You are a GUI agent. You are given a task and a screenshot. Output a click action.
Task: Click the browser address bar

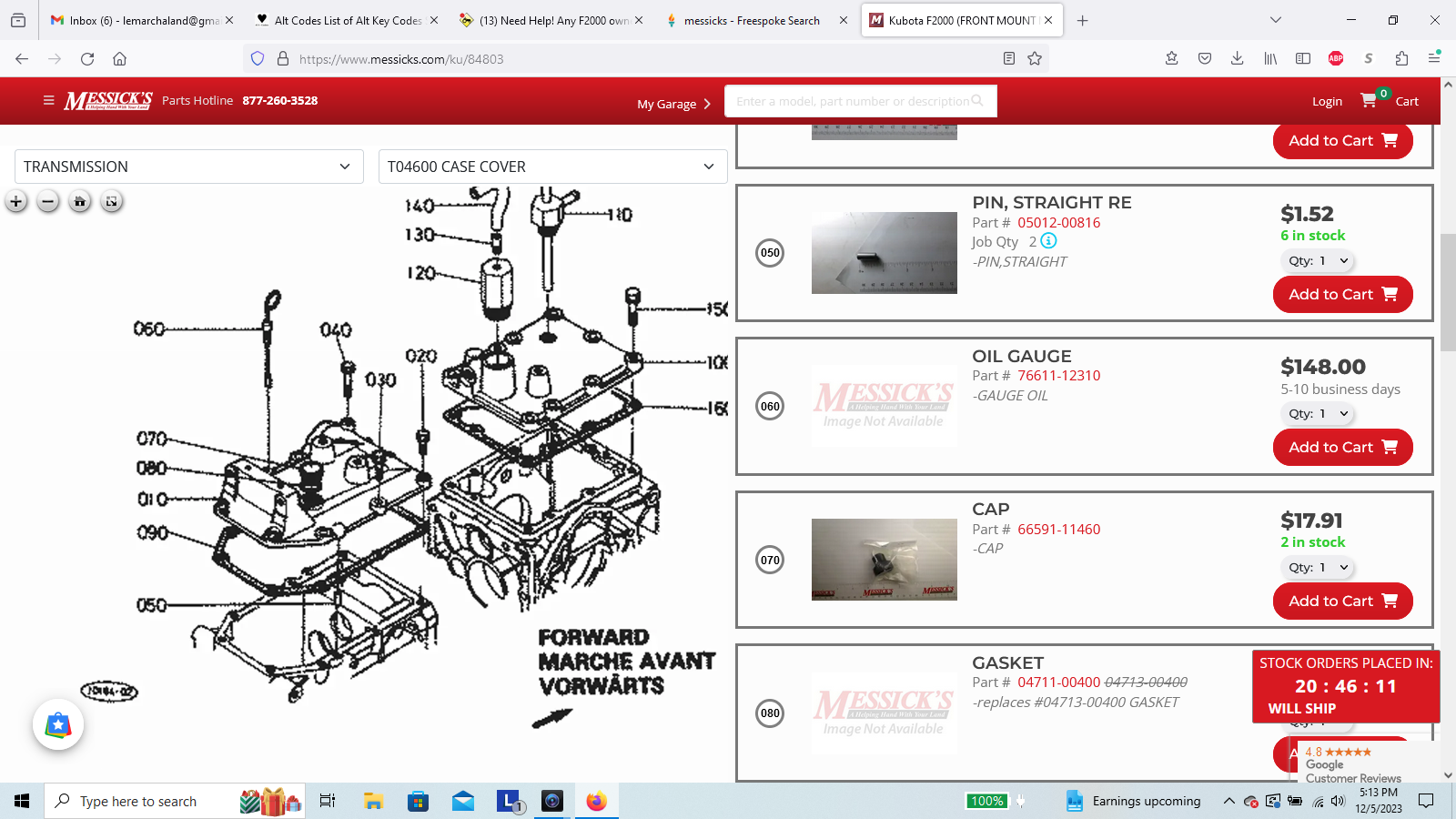[646, 59]
